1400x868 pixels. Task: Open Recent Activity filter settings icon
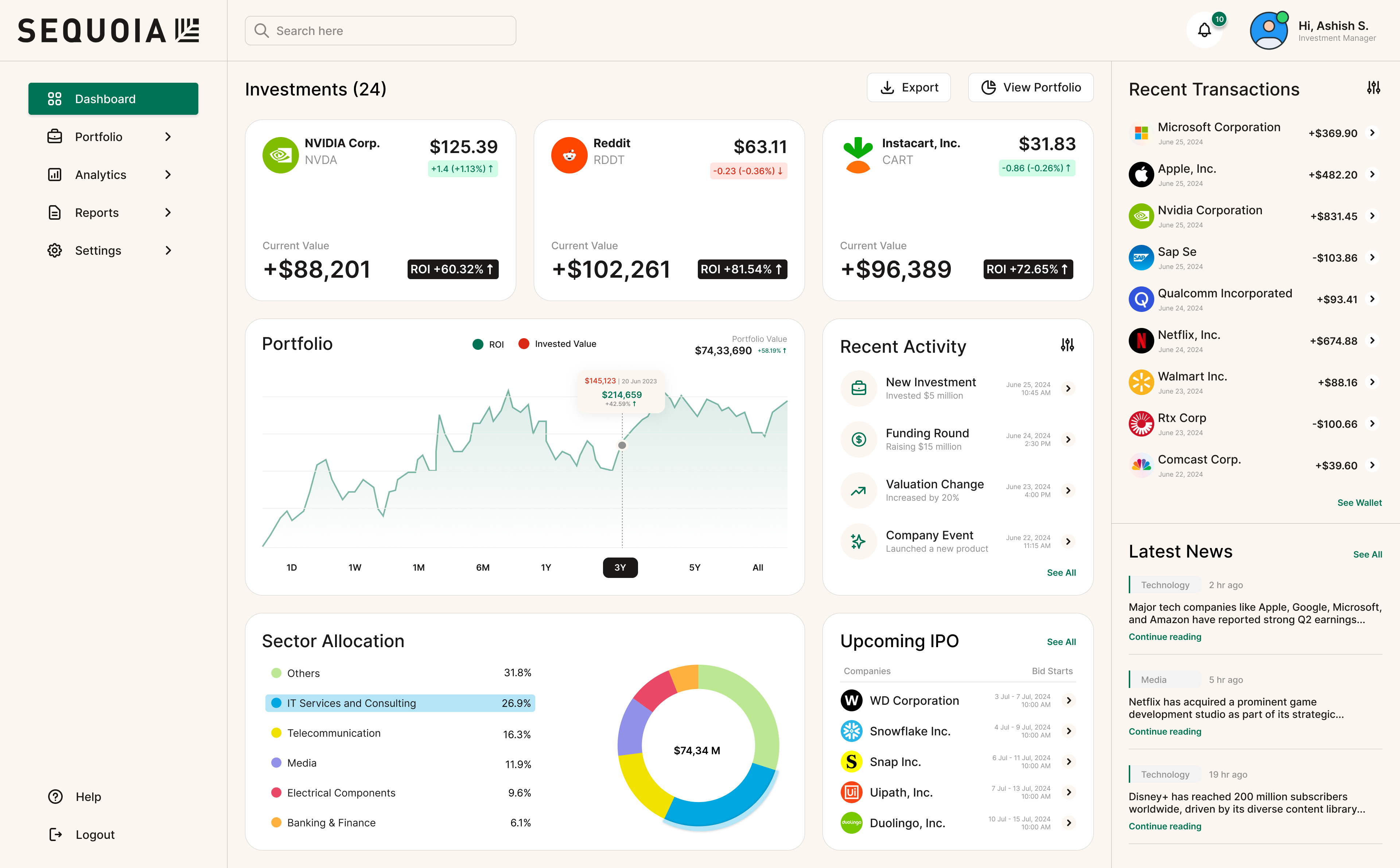pyautogui.click(x=1067, y=345)
